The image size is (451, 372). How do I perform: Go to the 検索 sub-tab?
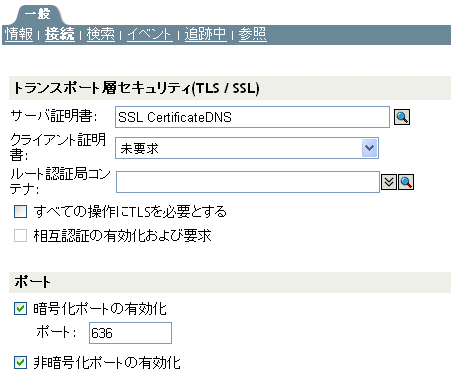click(x=100, y=34)
